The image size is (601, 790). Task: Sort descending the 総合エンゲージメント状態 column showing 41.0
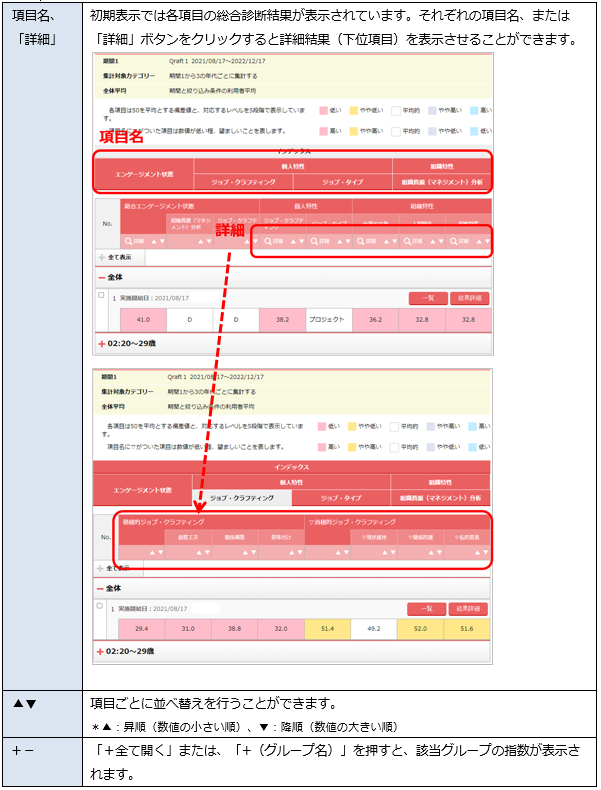[162, 241]
